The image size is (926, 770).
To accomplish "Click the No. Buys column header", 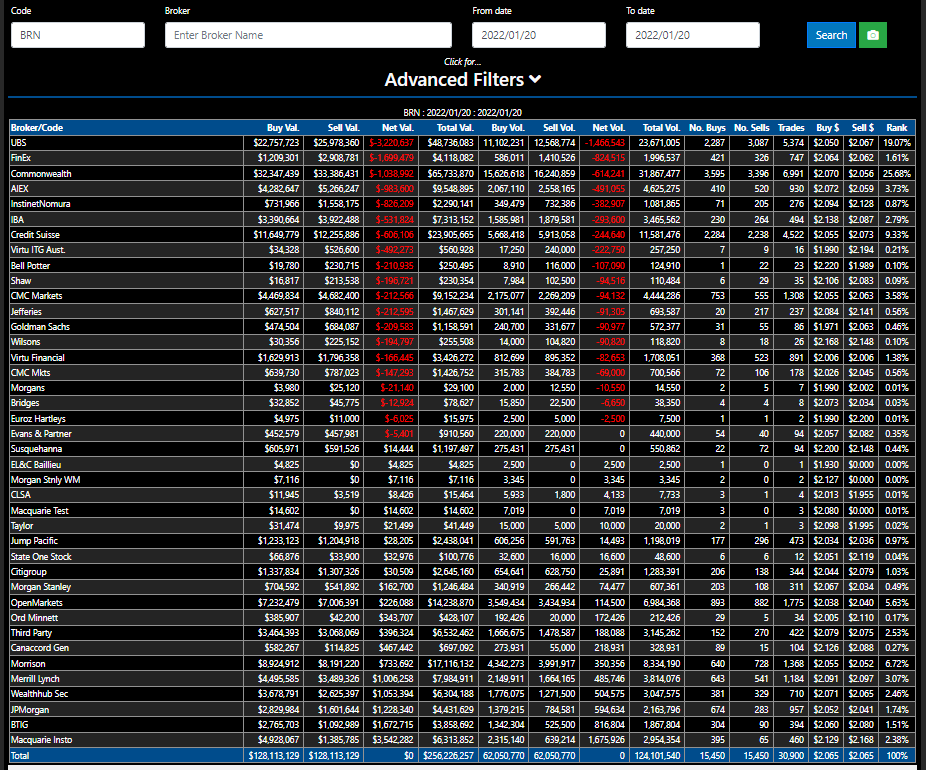I will click(x=710, y=128).
